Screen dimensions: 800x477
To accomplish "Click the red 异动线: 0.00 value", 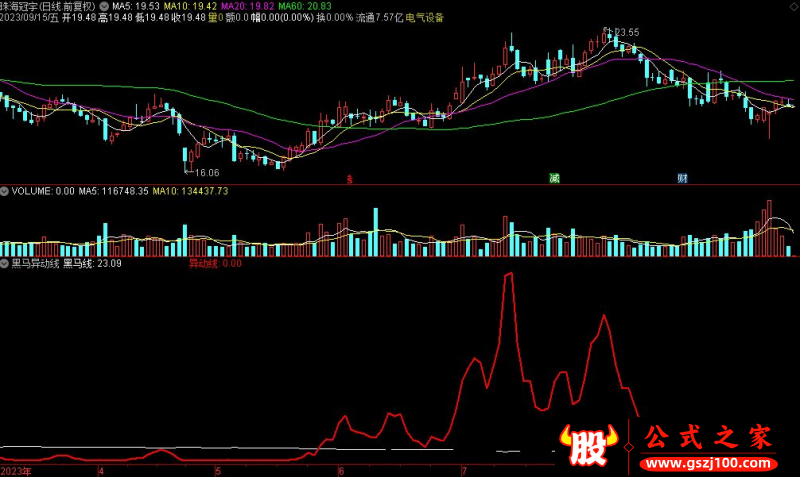I will pos(215,264).
